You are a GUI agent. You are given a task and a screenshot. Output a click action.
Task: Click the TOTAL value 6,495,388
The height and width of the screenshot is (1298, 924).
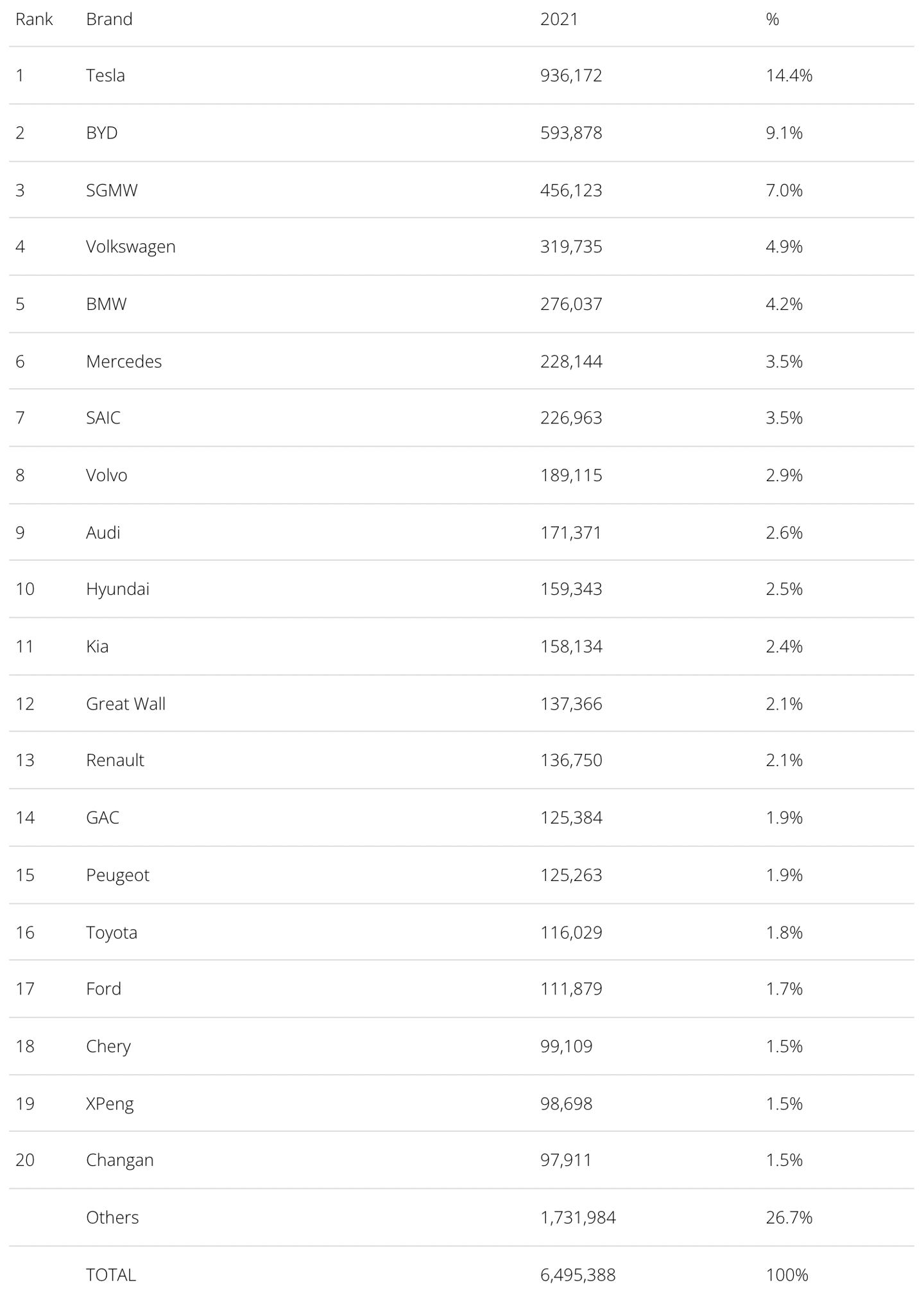pos(578,1275)
